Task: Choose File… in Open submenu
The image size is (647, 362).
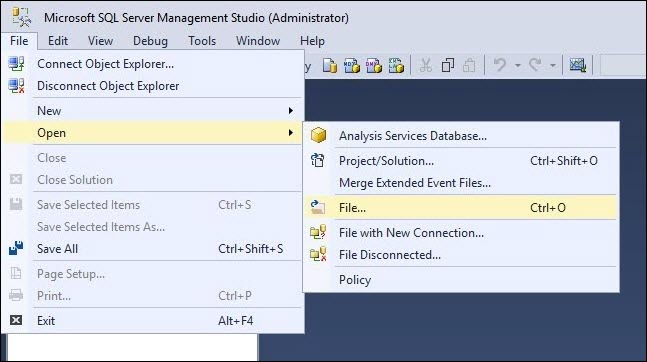Action: tap(461, 208)
